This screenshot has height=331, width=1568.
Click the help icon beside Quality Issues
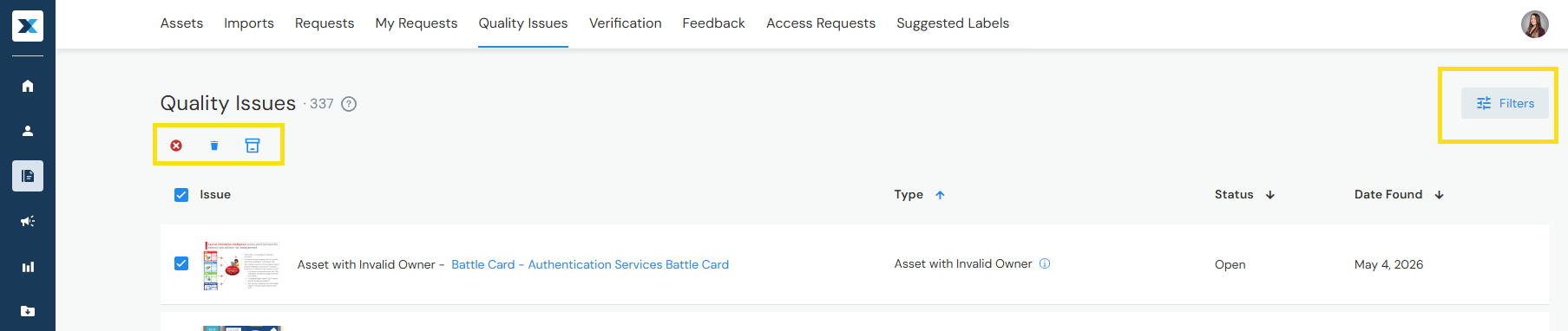click(349, 104)
